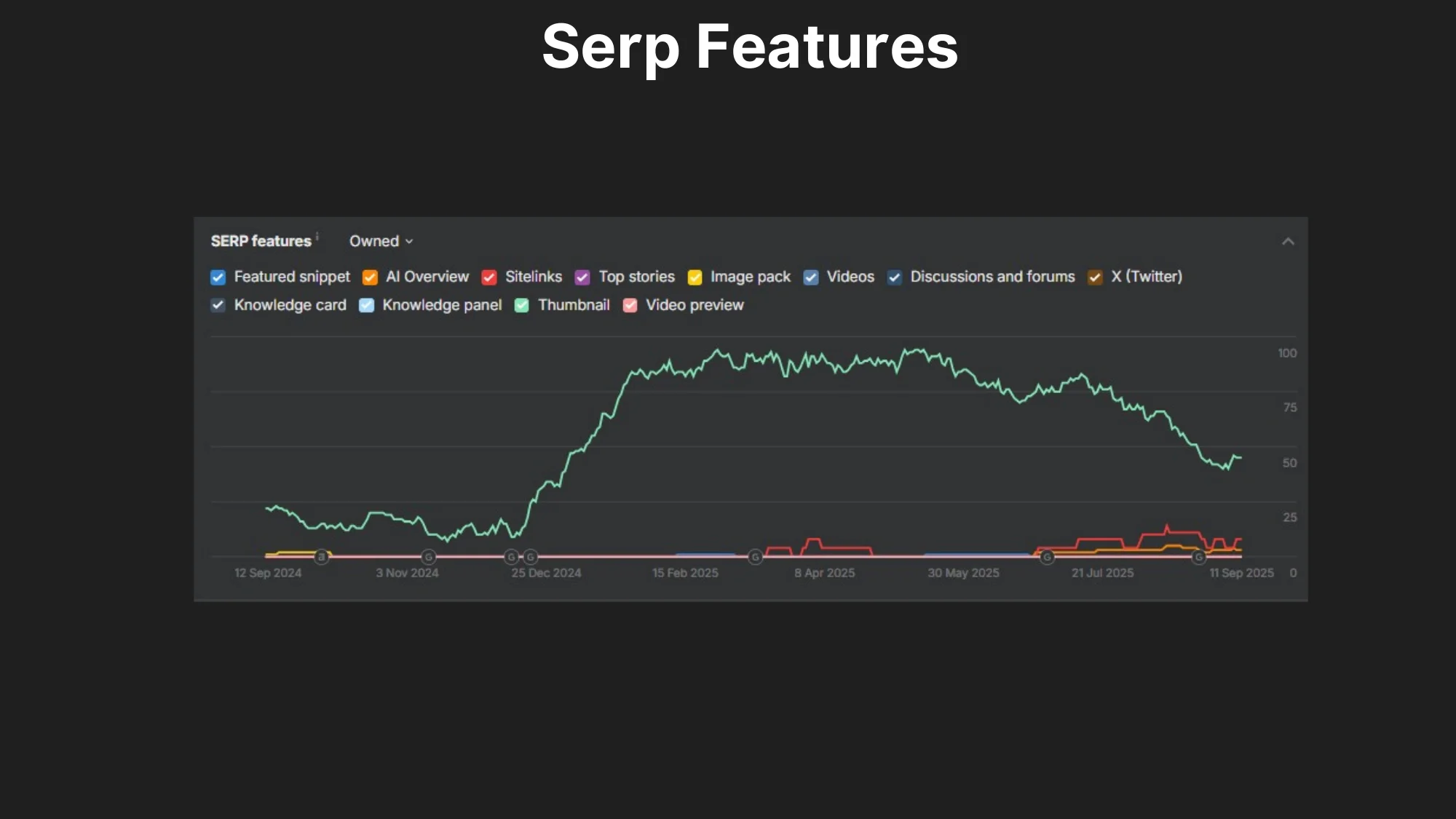Viewport: 1456px width, 819px height.
Task: Uncheck the Featured snippet checkbox
Action: (x=218, y=277)
